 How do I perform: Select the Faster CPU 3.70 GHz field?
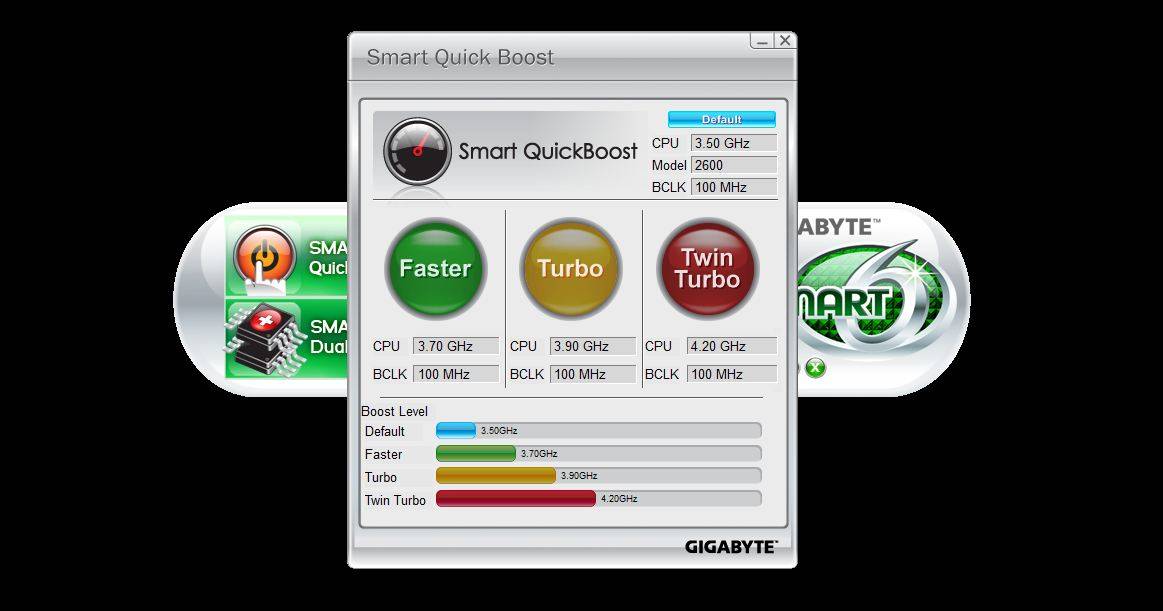455,346
